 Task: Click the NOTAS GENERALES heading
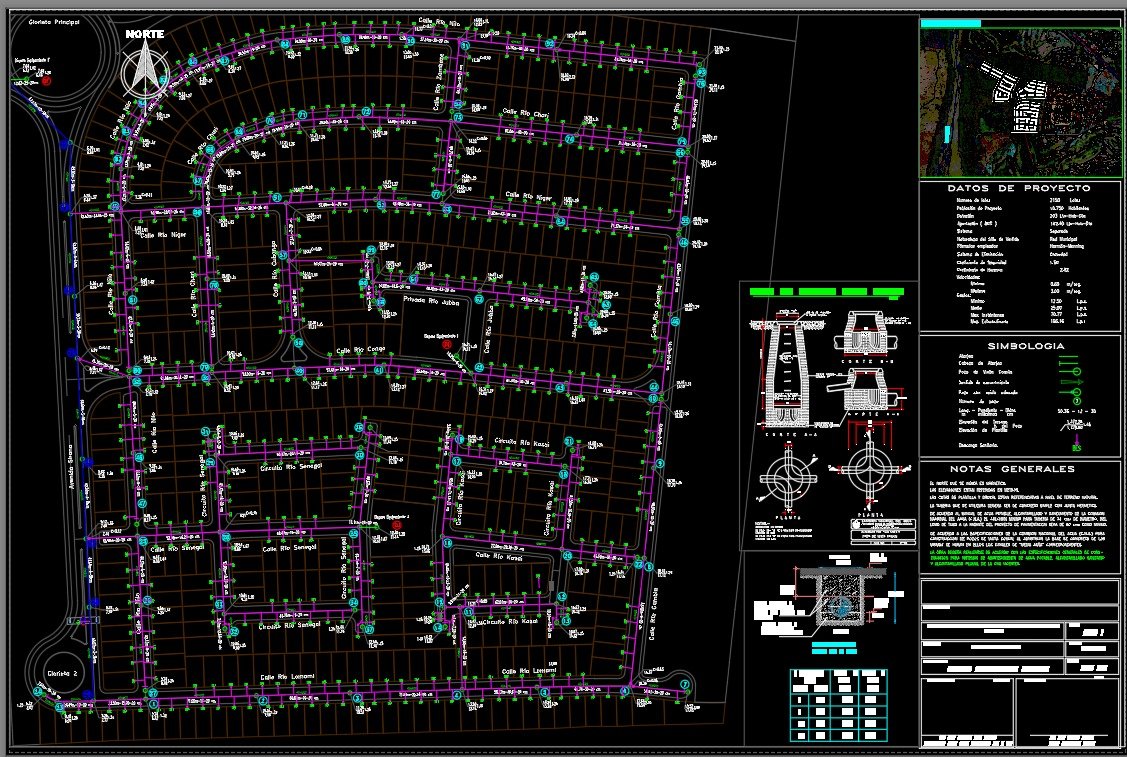coord(1020,469)
